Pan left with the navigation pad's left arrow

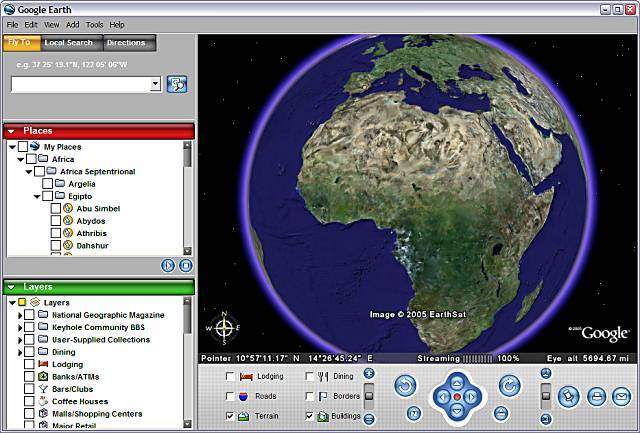click(443, 397)
